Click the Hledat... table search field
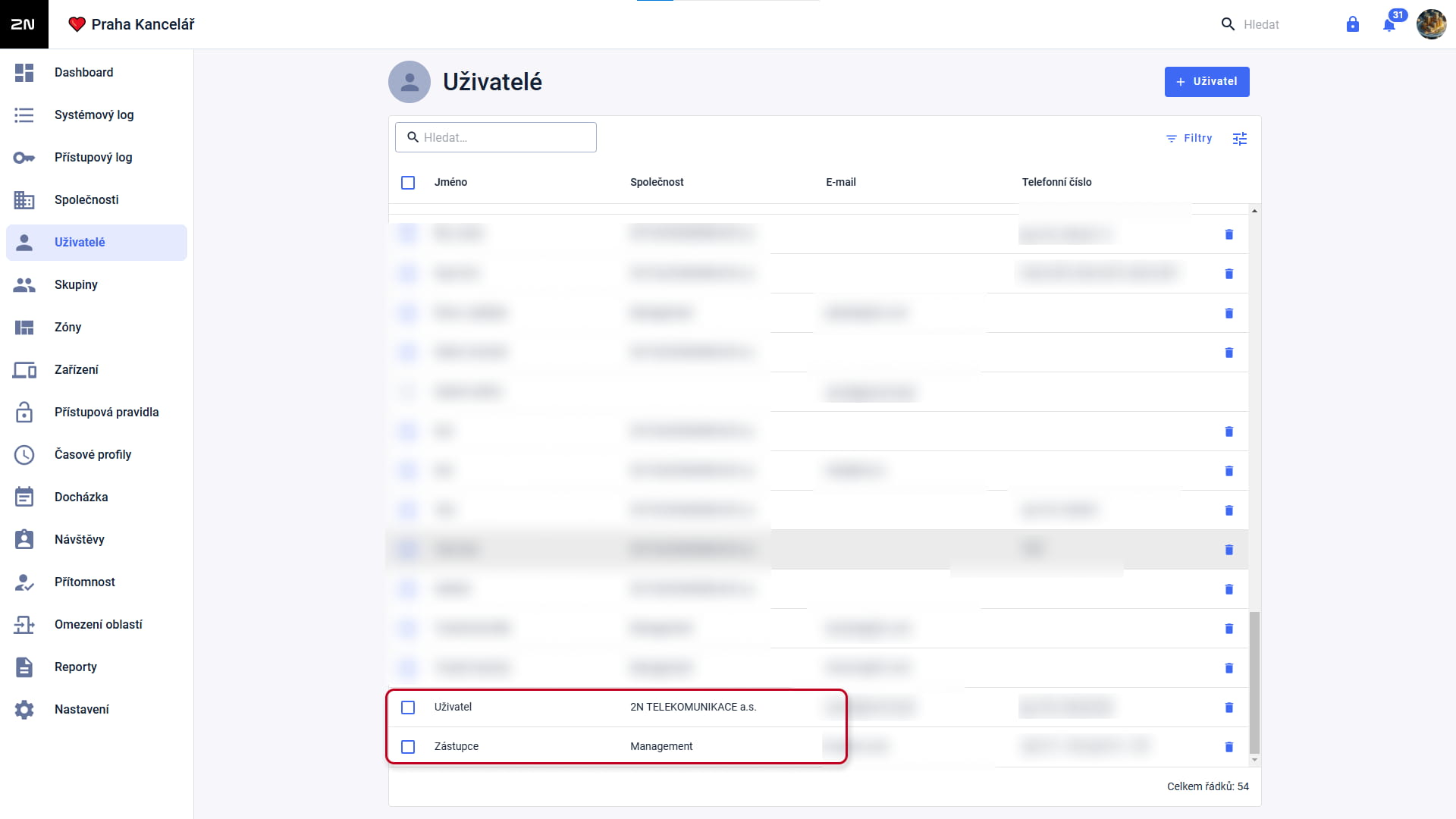Viewport: 1456px width, 819px height. (496, 137)
